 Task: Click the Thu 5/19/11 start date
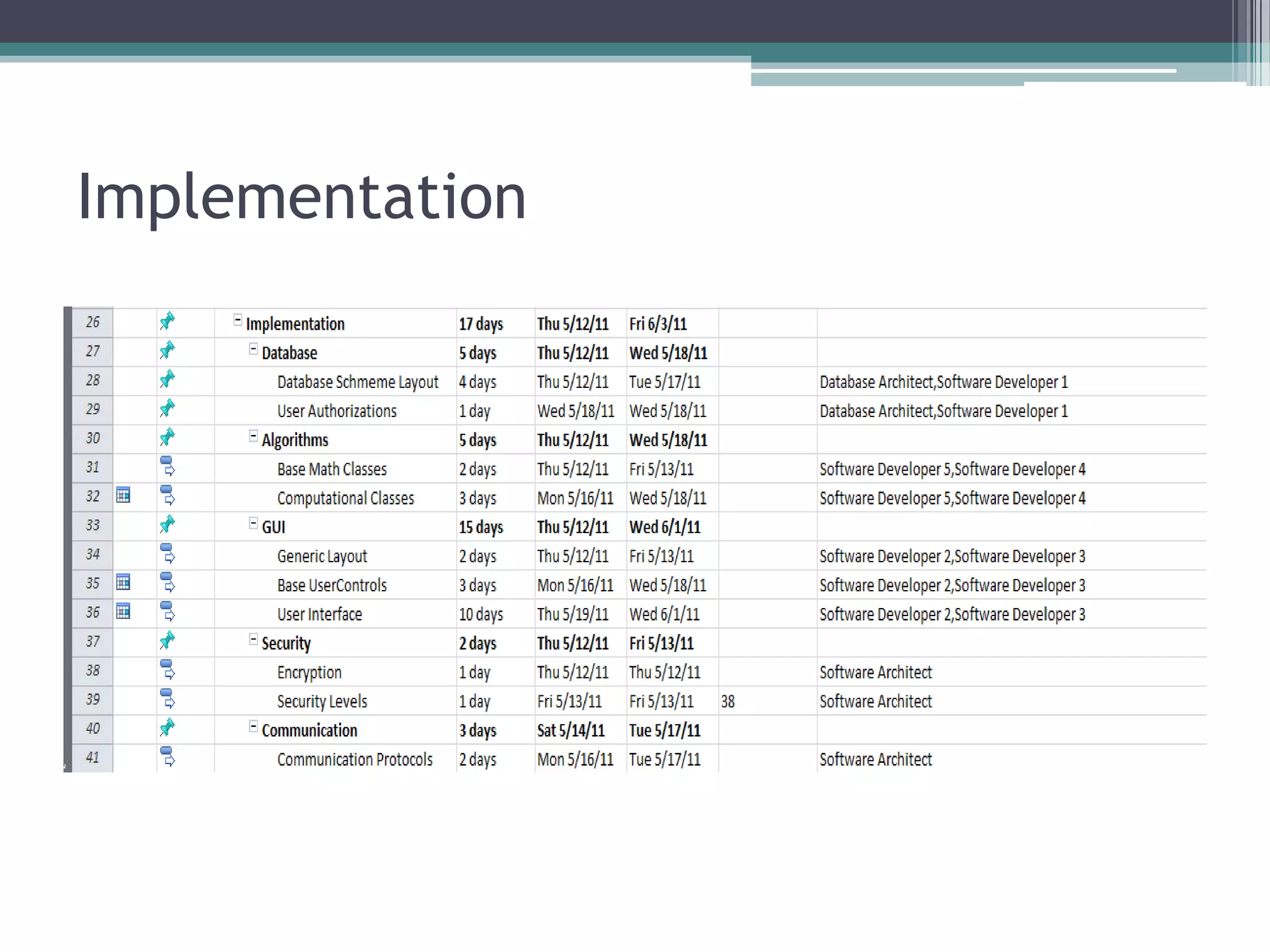(572, 614)
